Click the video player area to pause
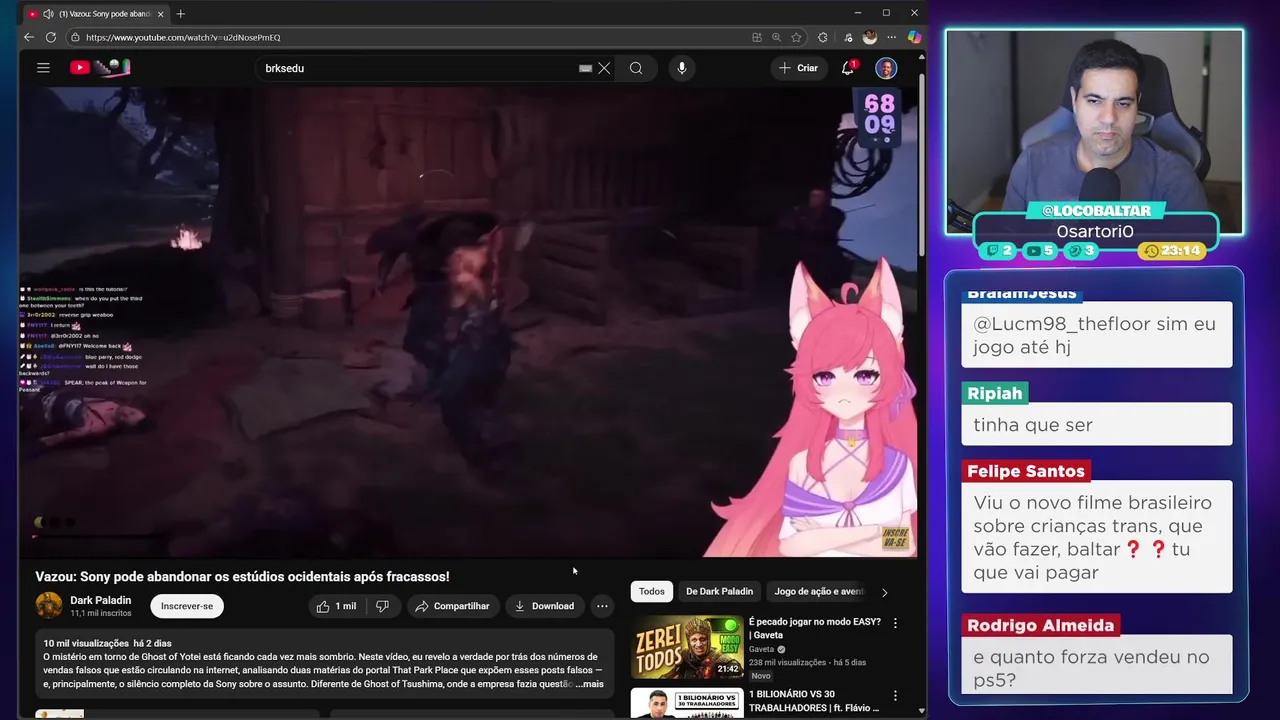Image resolution: width=1280 pixels, height=720 pixels. point(468,321)
